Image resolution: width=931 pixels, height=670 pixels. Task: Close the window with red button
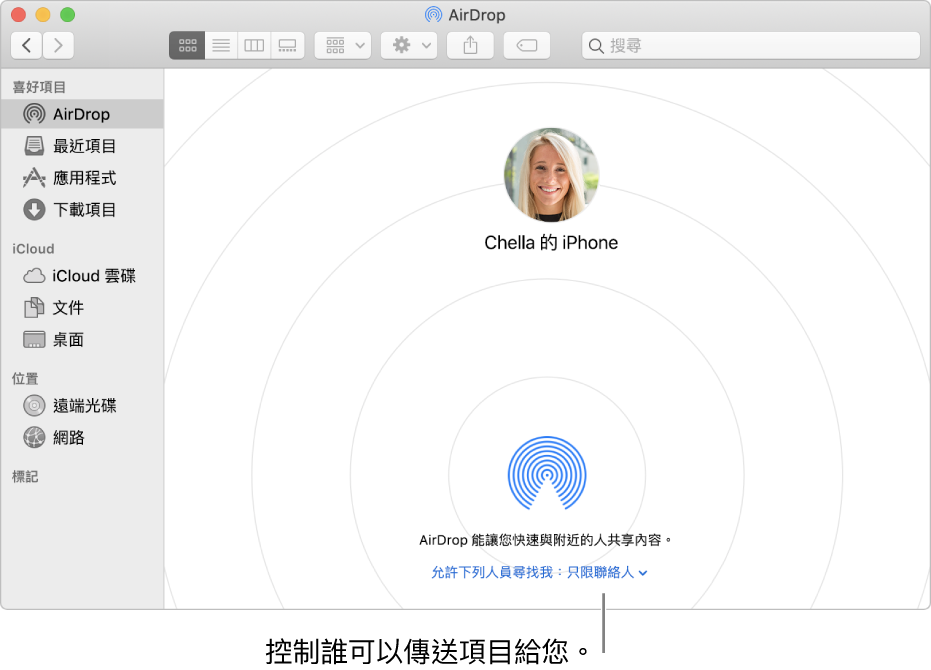[18, 15]
